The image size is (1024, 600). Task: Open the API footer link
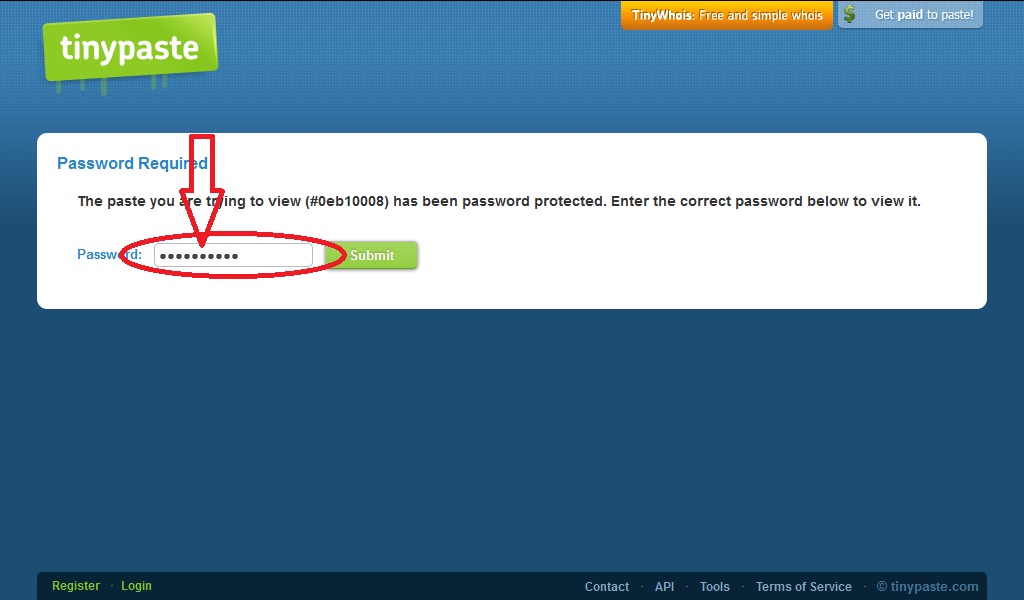pyautogui.click(x=664, y=586)
